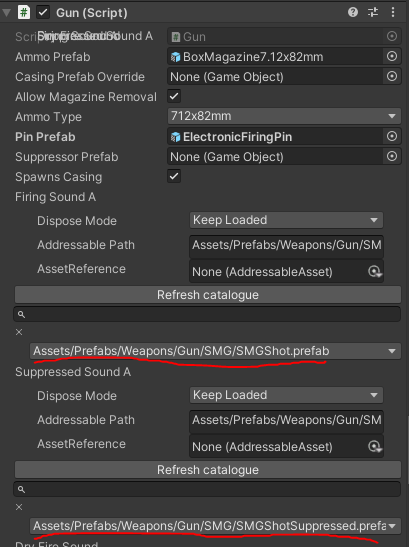Click the search field above SMGShotSuppressed dropdown
This screenshot has width=409, height=547.
click(x=207, y=489)
